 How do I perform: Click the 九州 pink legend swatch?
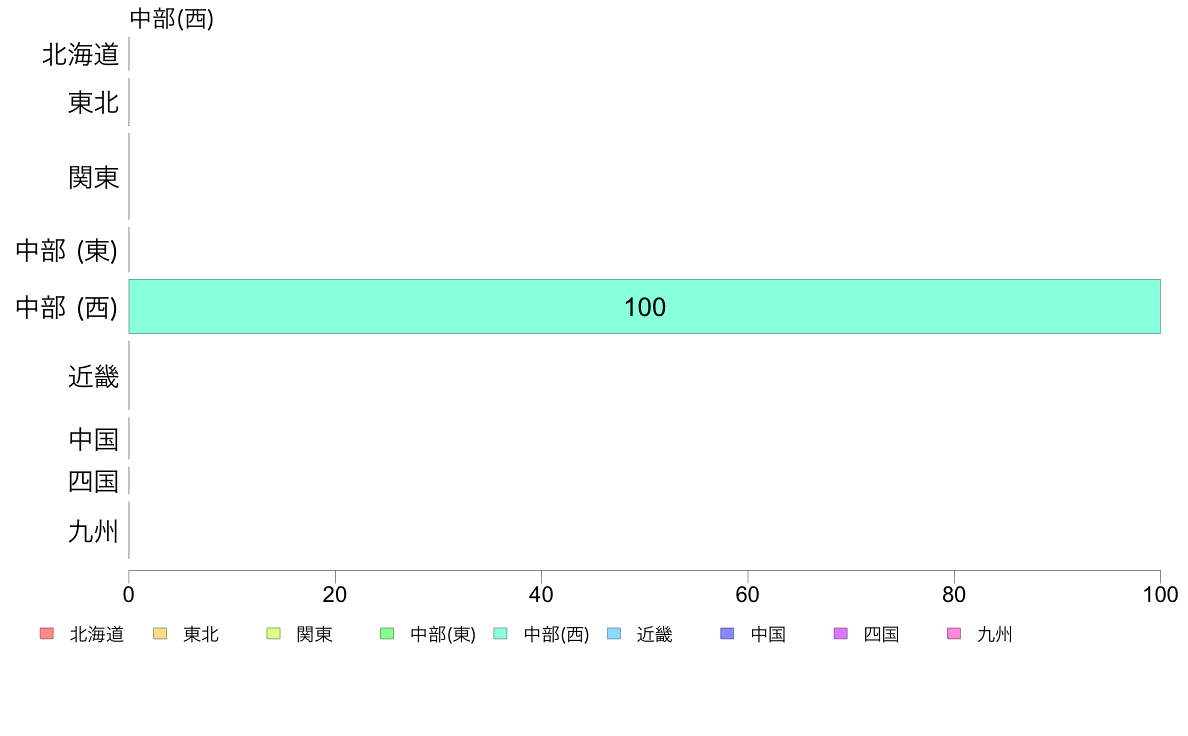pos(954,634)
